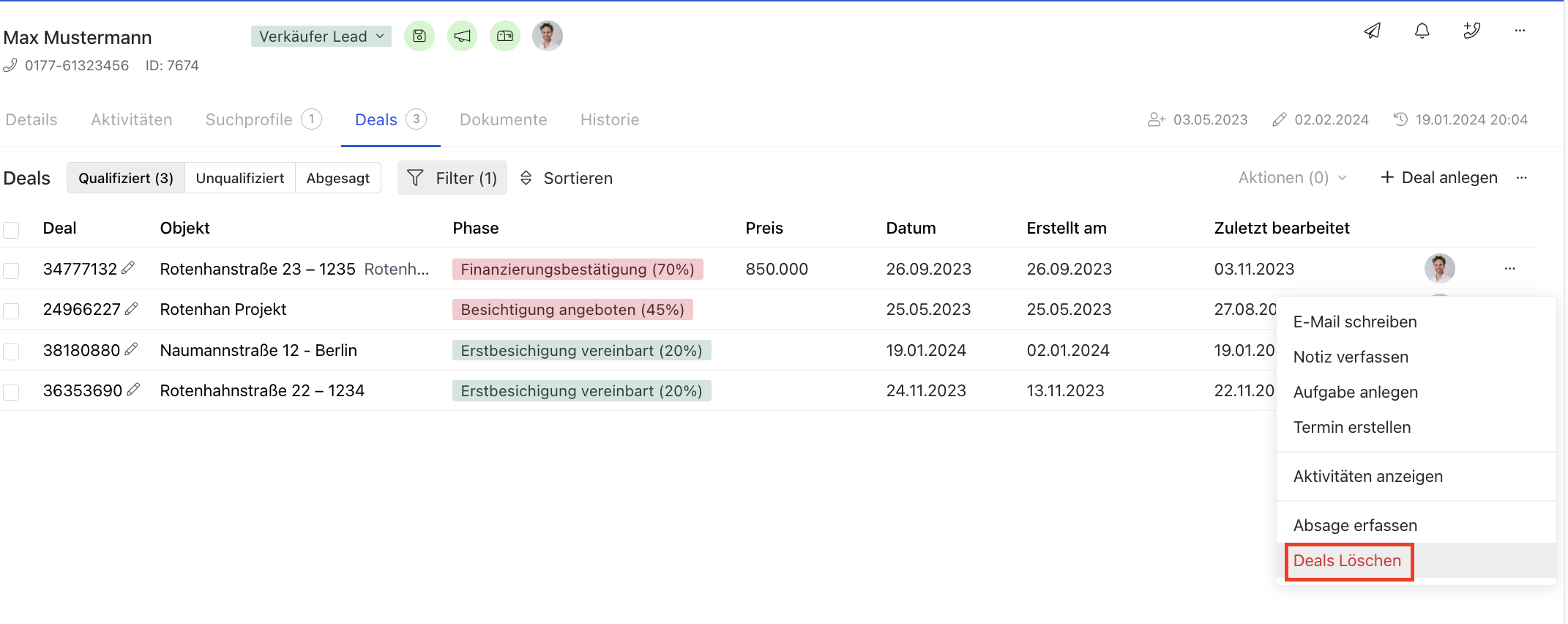Open the Filter (1) options
Screen dimensions: 1568x624
[452, 178]
